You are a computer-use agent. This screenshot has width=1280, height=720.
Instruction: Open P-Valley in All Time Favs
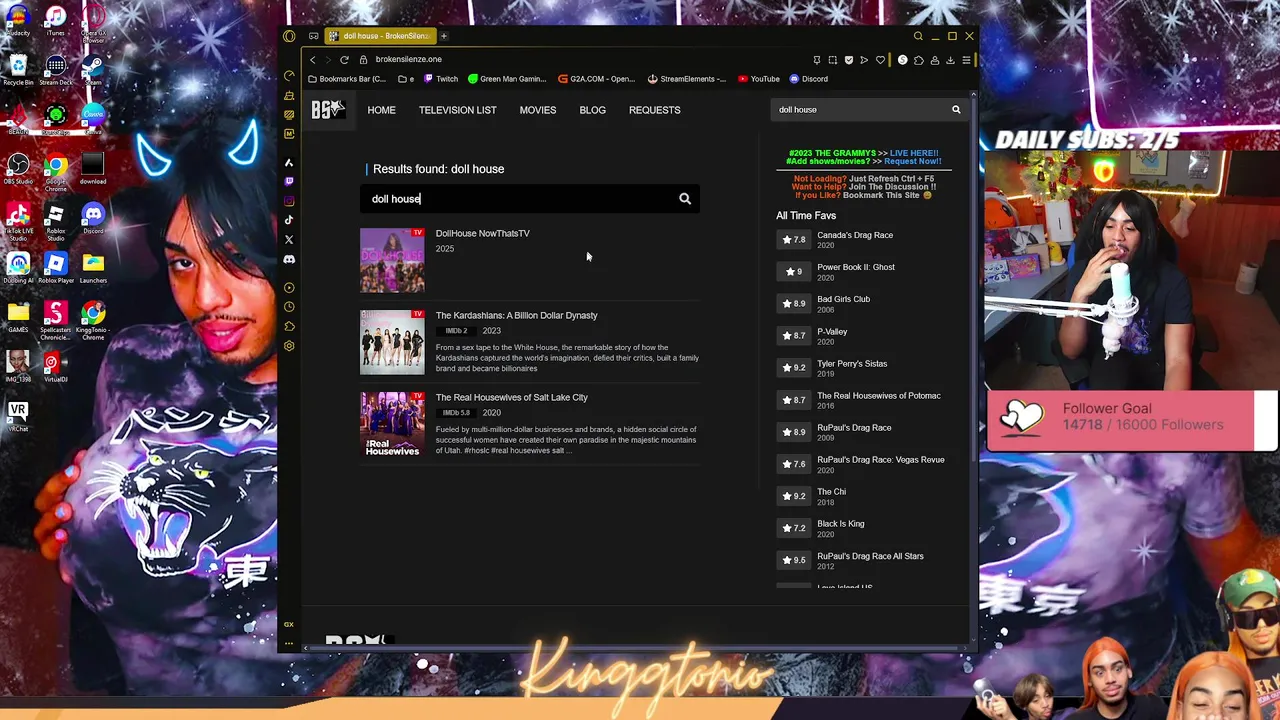pos(832,331)
